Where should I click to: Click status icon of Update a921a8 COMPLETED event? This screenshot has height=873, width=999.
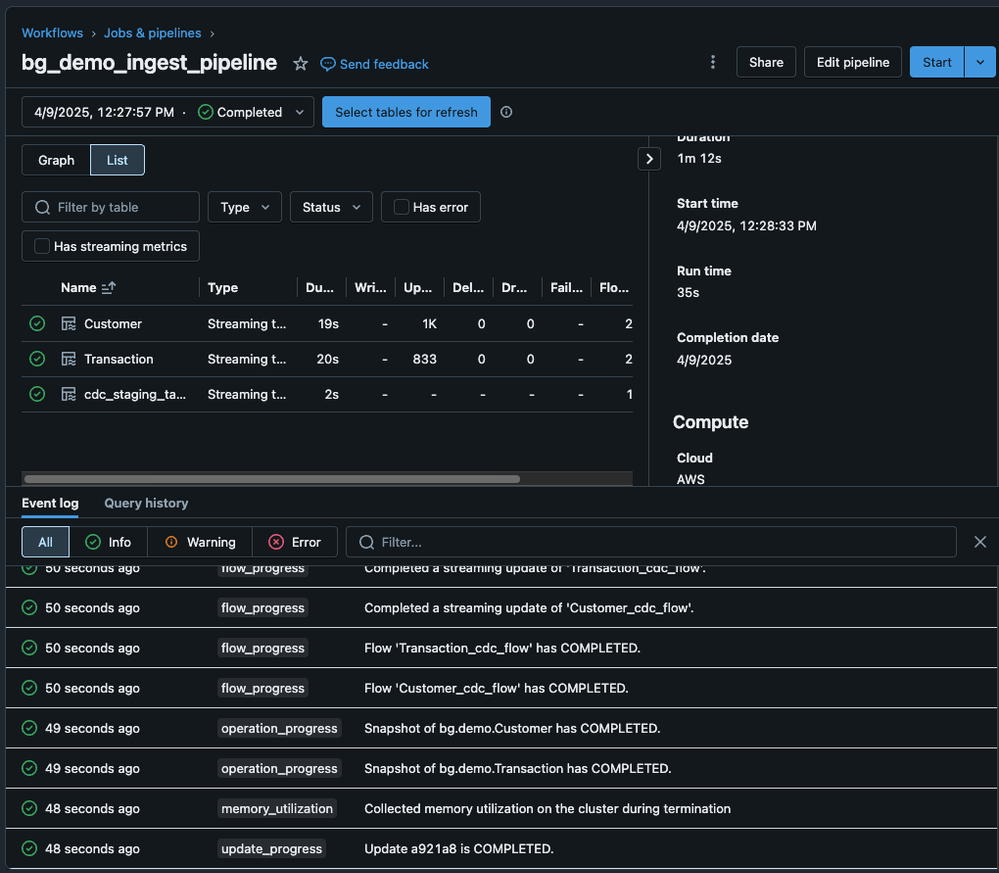(29, 849)
